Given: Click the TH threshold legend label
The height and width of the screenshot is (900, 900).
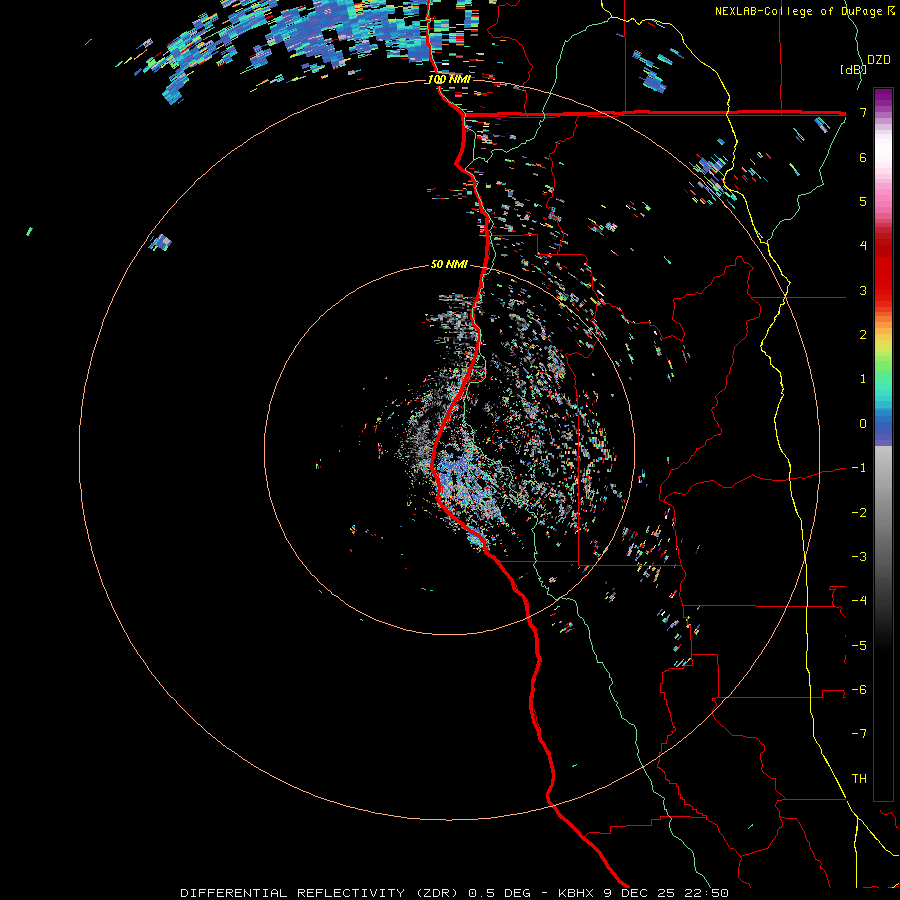Looking at the screenshot, I should pyautogui.click(x=859, y=779).
